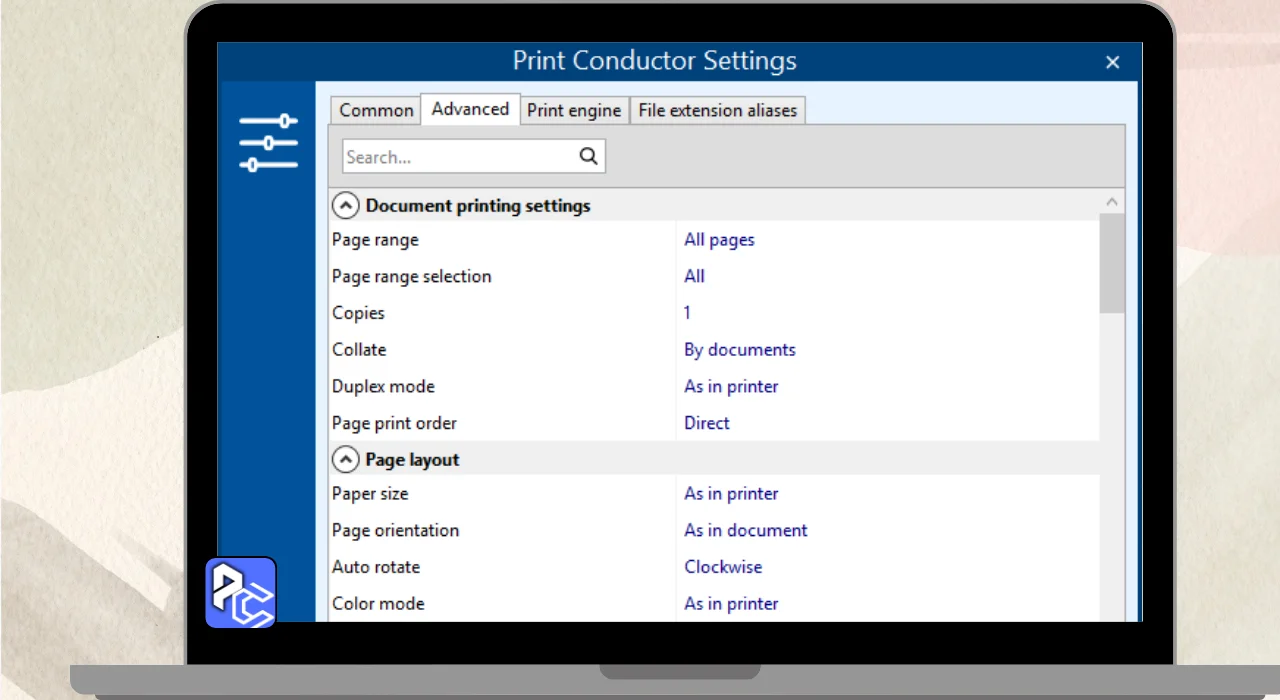Change Page print order Direct setting
Screen dimensions: 1280x700
(x=706, y=423)
